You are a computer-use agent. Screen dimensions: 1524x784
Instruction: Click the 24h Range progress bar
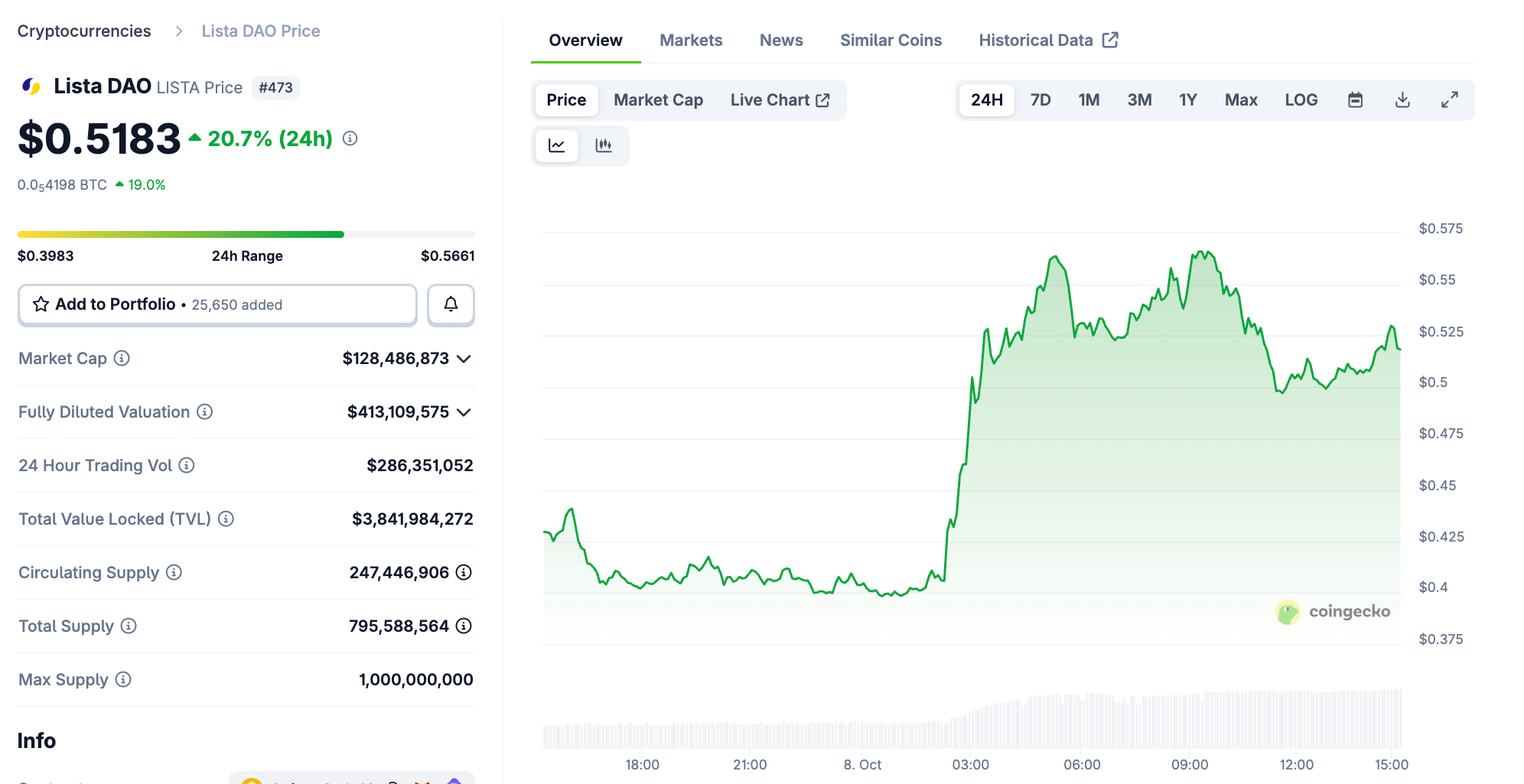click(246, 234)
